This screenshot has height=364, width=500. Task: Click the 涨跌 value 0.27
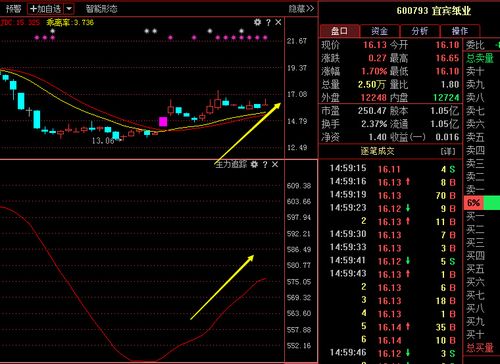(377, 58)
